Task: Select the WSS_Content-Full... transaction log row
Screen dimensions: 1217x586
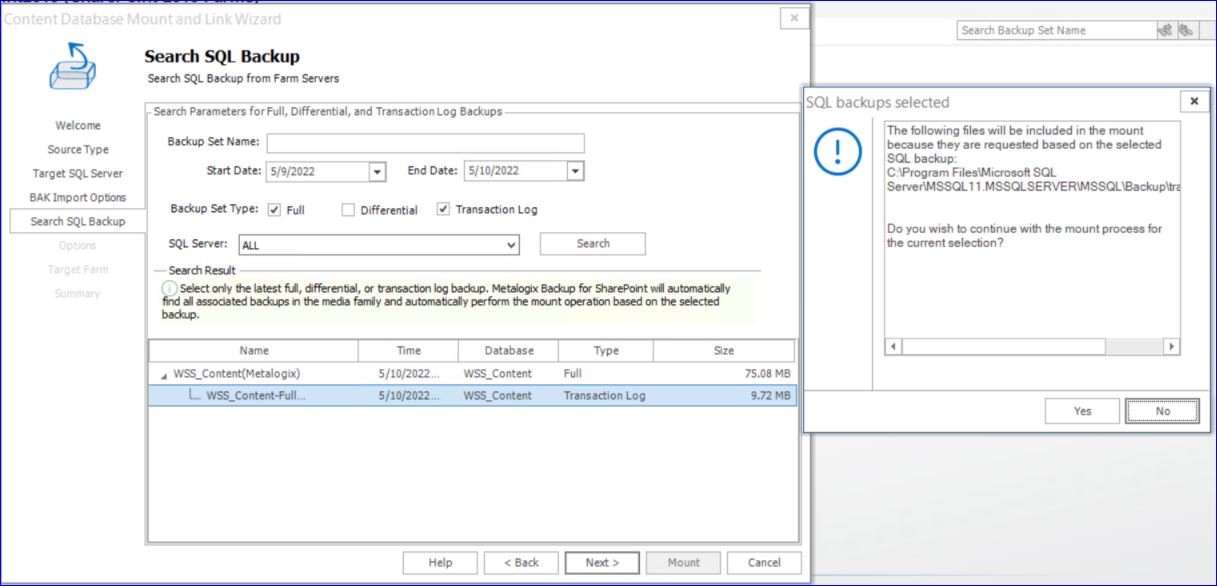Action: click(x=472, y=396)
